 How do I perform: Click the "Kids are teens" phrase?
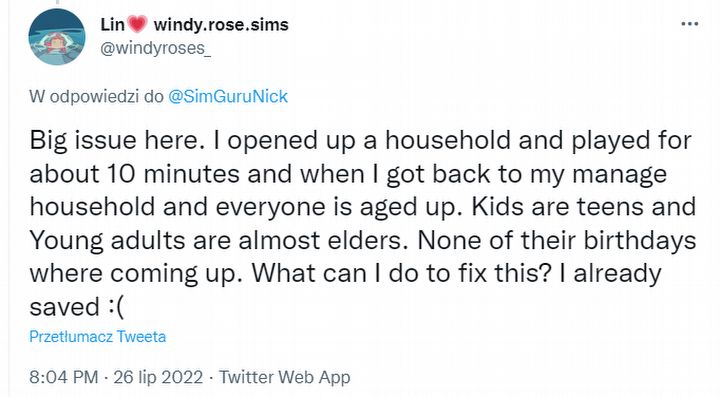tap(558, 207)
